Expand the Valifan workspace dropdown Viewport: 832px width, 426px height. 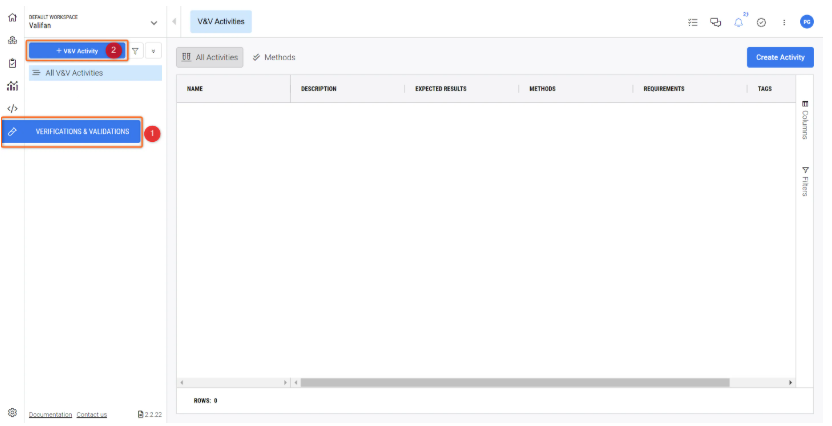pyautogui.click(x=154, y=23)
